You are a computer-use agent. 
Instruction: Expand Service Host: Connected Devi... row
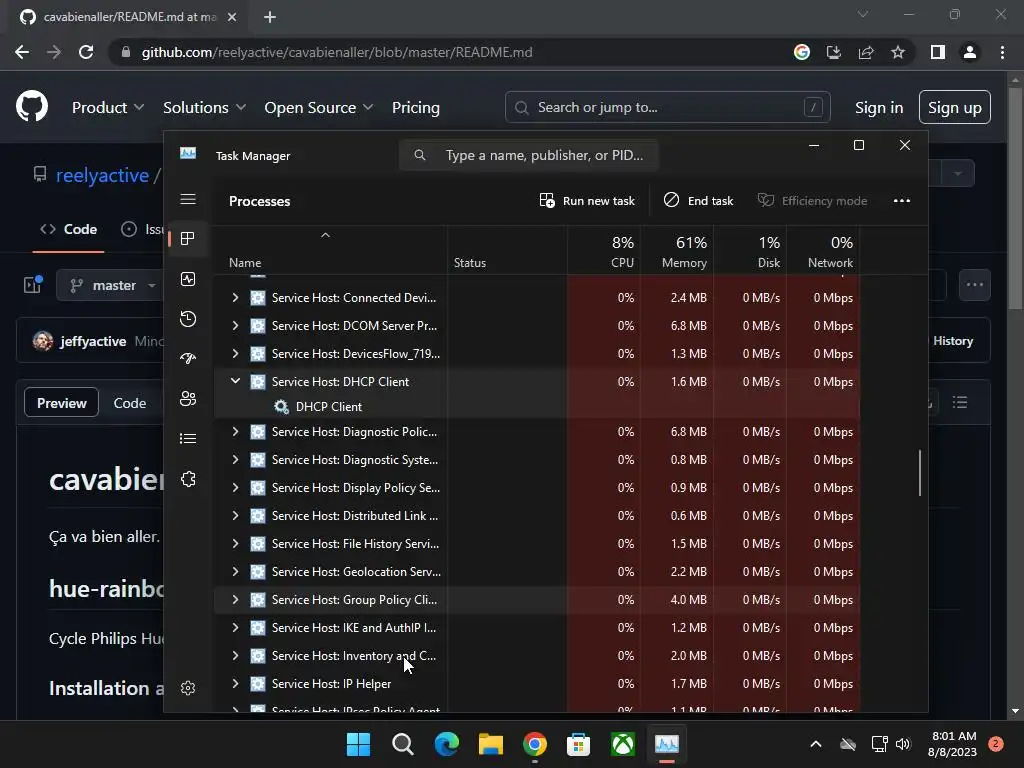click(x=235, y=298)
